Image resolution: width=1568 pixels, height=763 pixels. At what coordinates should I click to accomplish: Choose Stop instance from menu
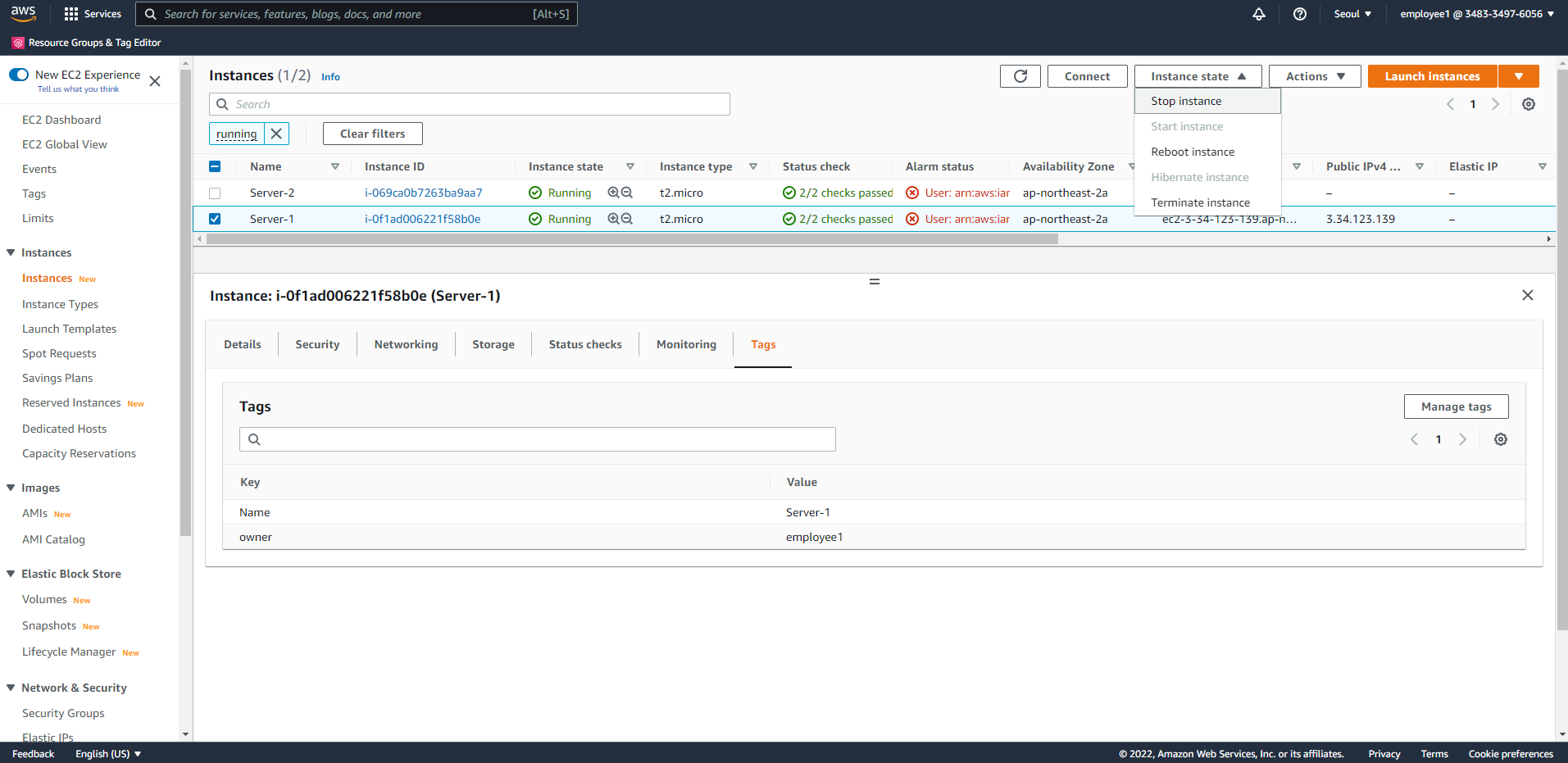pyautogui.click(x=1207, y=101)
